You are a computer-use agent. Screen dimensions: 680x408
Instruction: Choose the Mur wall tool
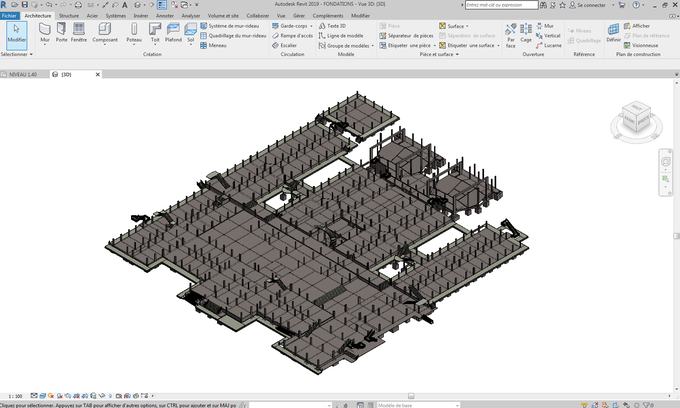click(45, 33)
